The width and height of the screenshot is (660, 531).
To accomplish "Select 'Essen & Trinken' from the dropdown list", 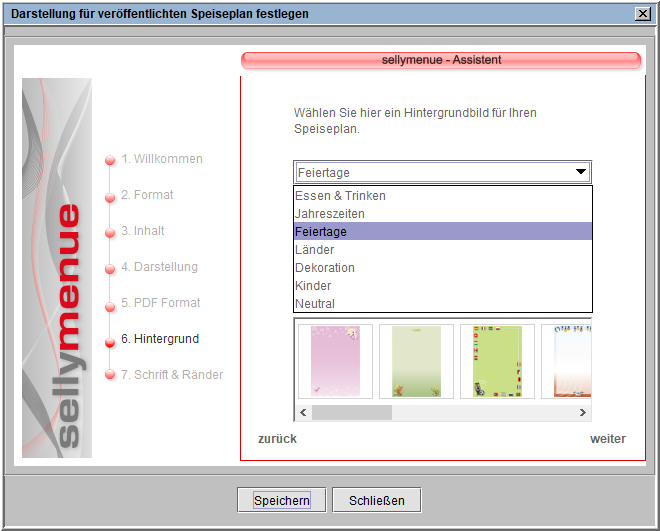I will (x=340, y=196).
